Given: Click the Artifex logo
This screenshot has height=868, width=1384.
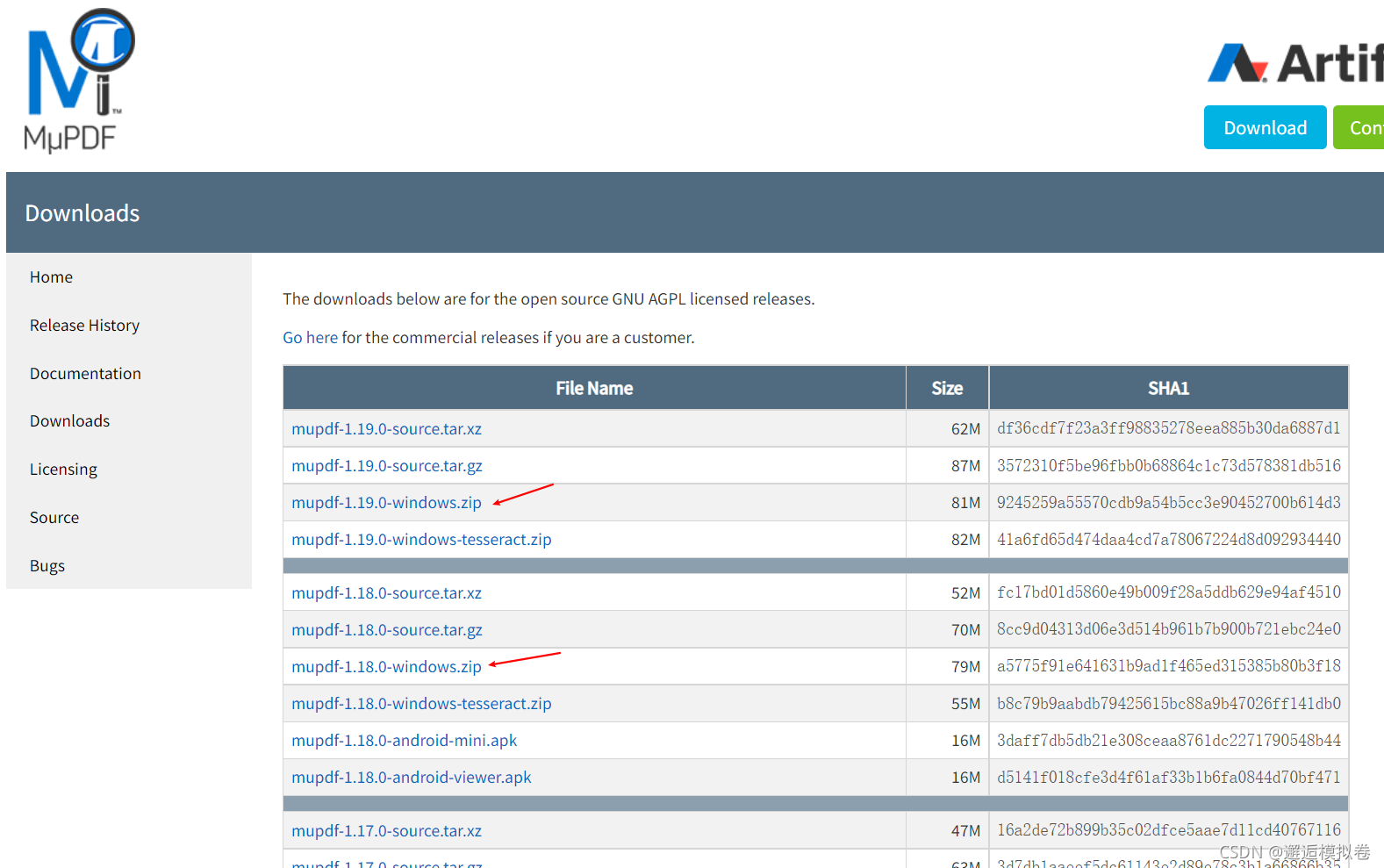Looking at the screenshot, I should [x=1295, y=63].
